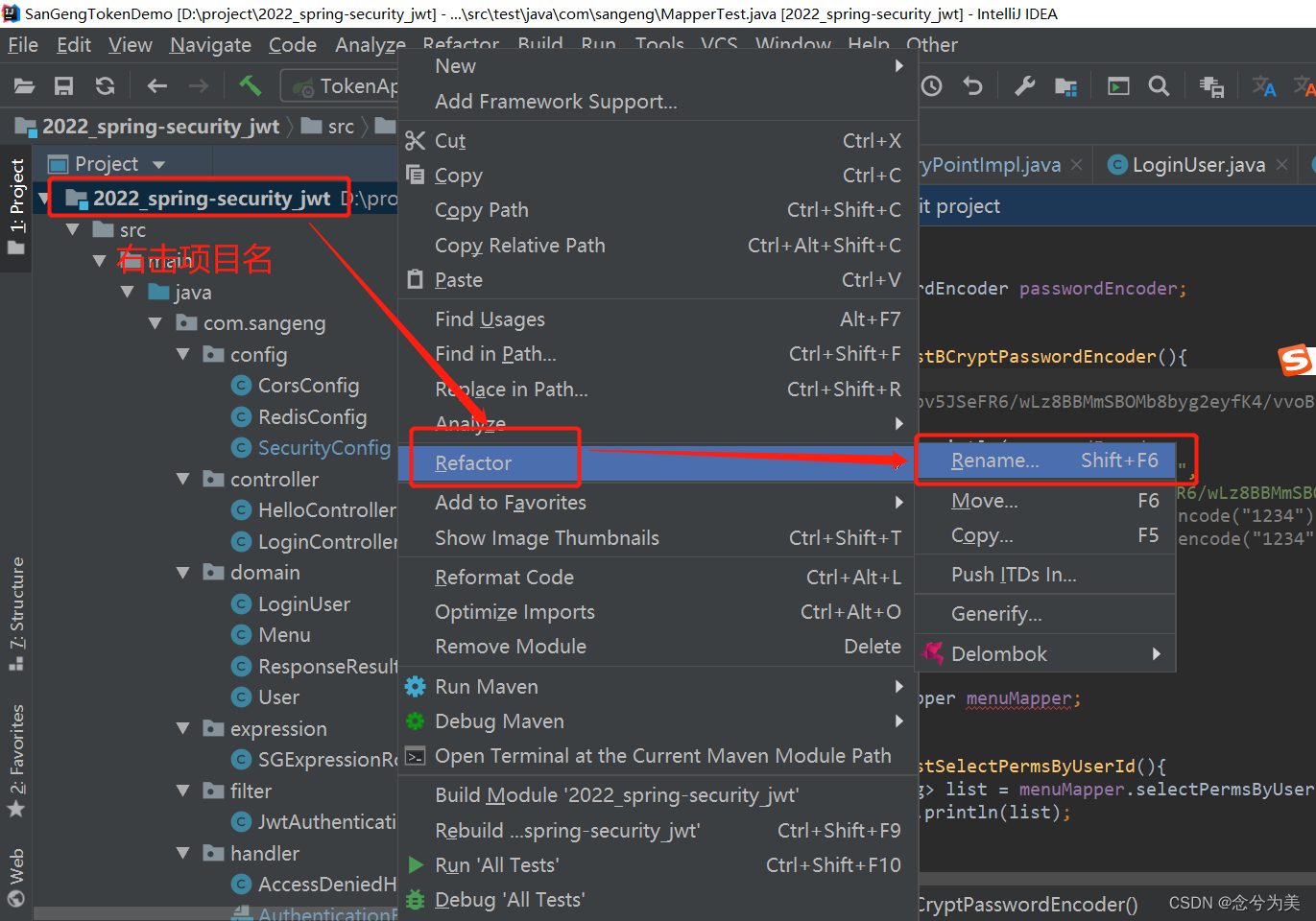1316x921 pixels.
Task: Click the Sogou input method S icon
Action: (1296, 360)
